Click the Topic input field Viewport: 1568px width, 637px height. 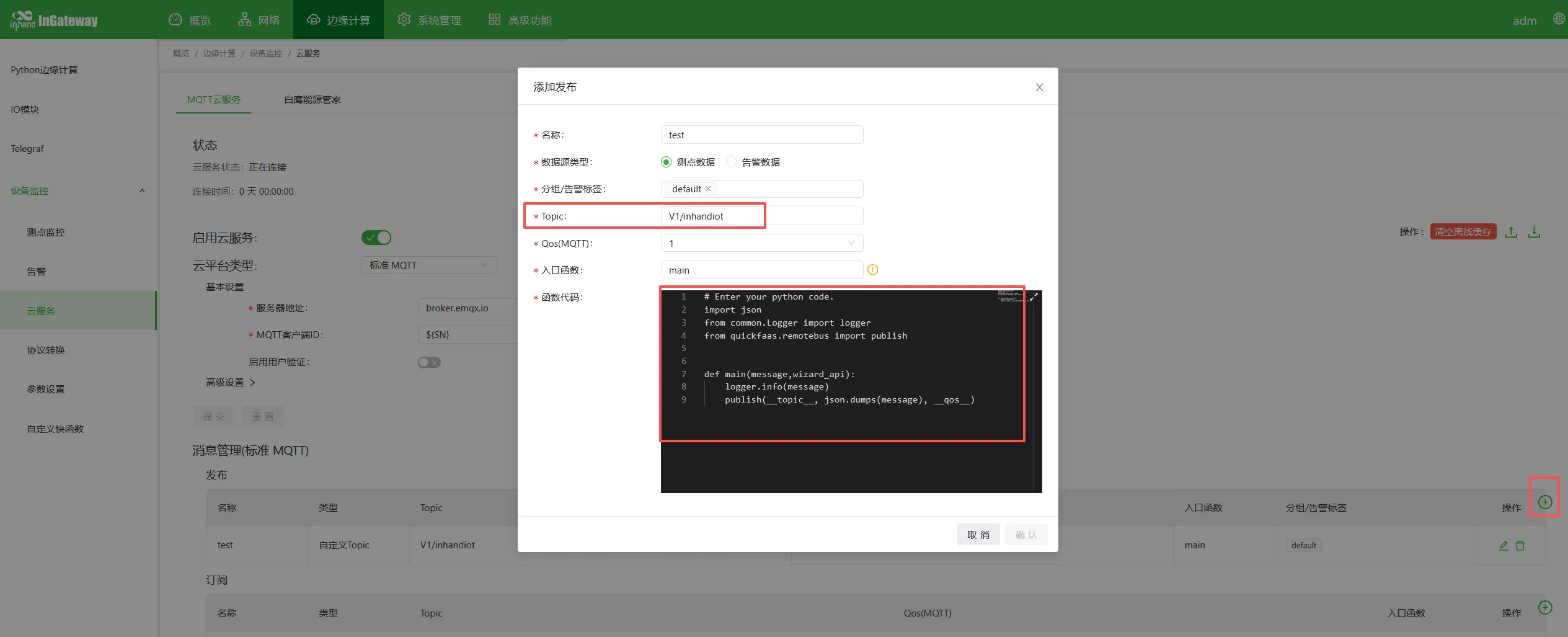(x=762, y=216)
